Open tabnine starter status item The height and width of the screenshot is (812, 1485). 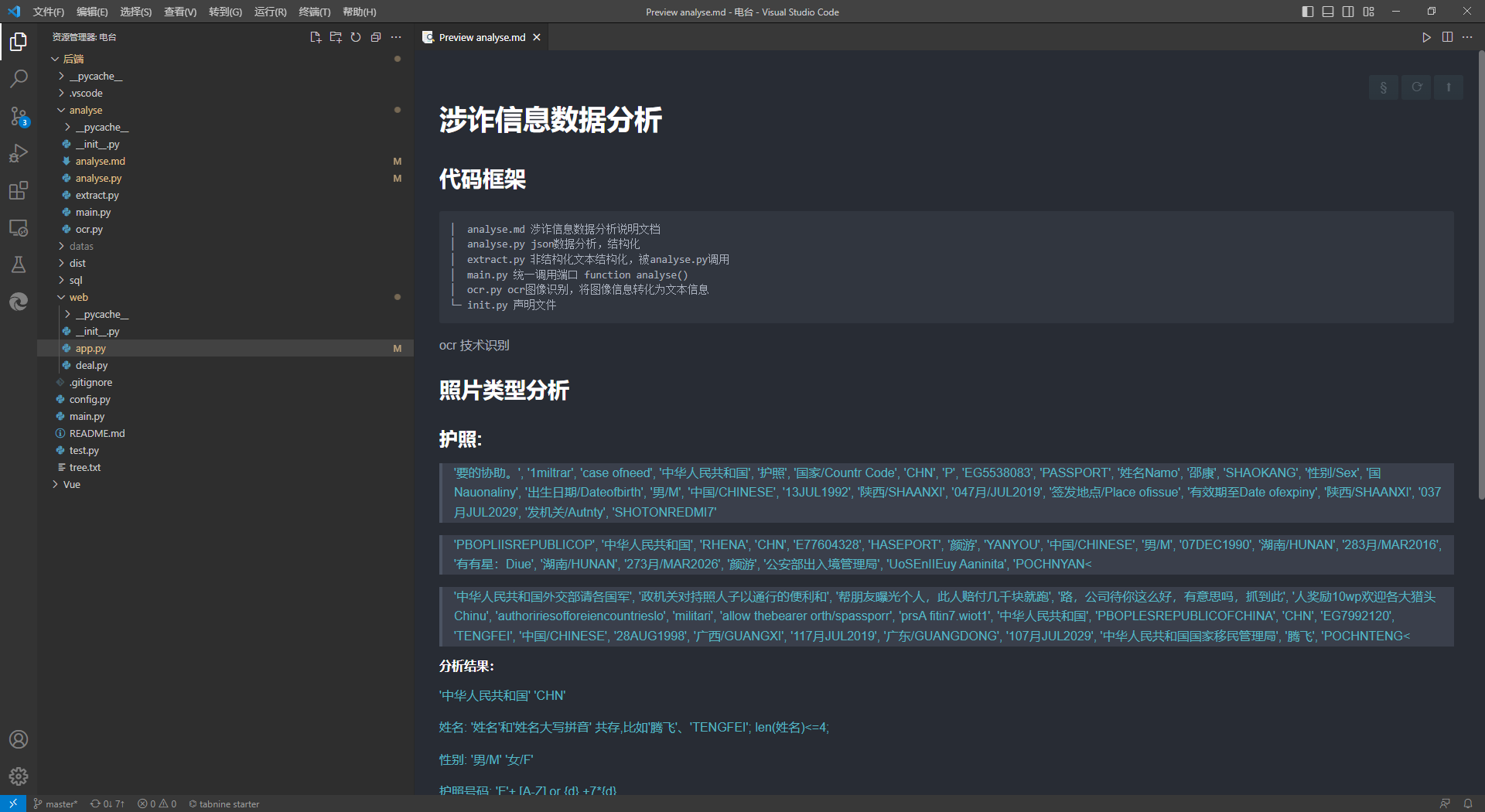(224, 803)
